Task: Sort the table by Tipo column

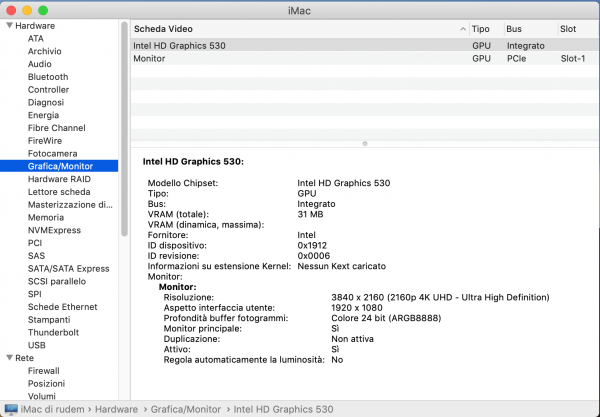Action: (x=481, y=29)
